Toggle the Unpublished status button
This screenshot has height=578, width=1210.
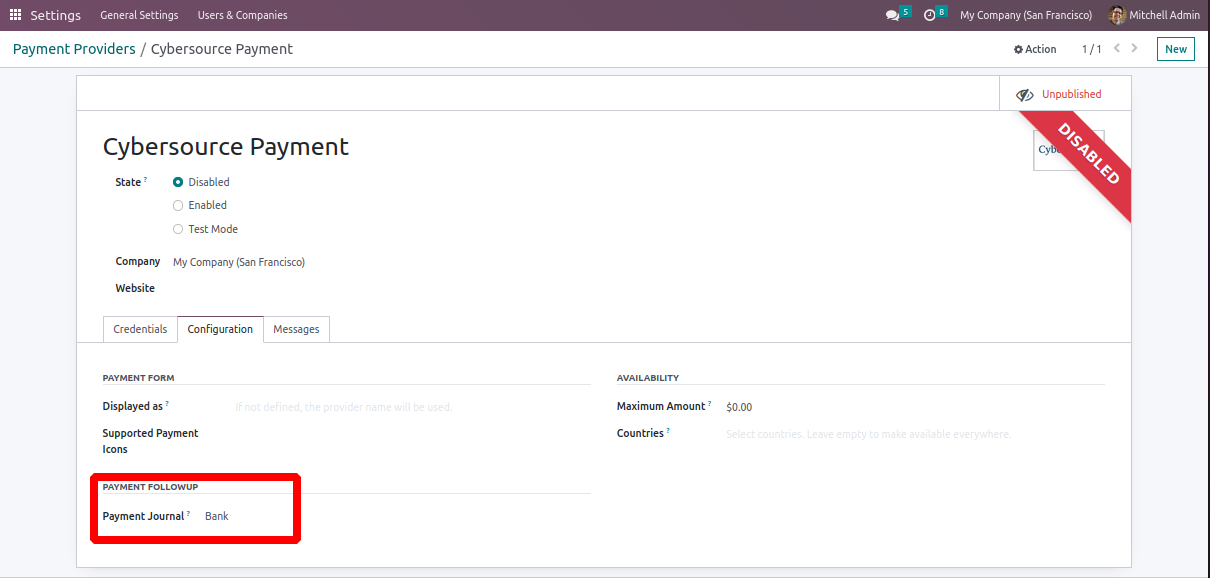(1065, 94)
